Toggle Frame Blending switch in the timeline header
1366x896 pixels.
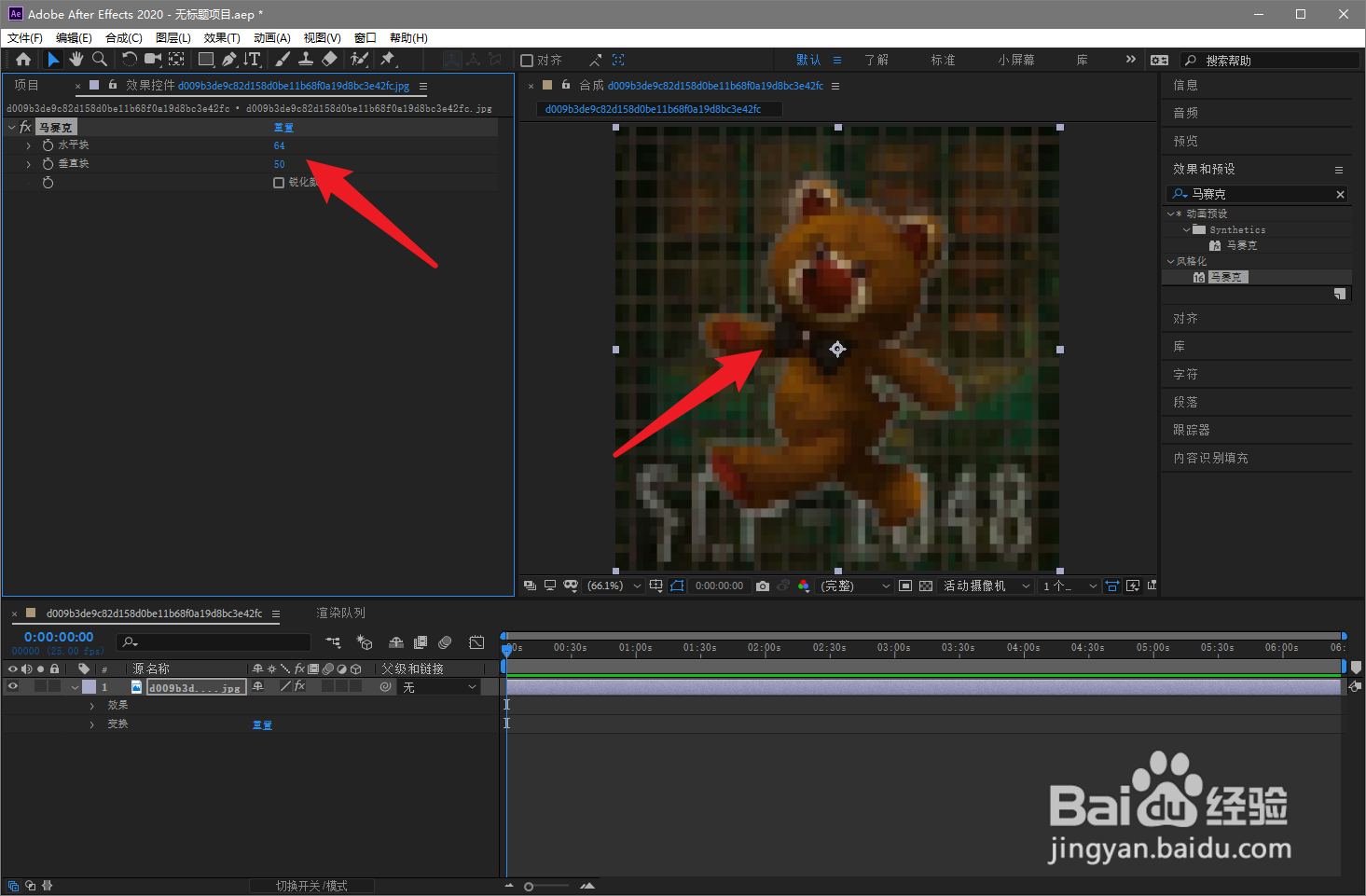pyautogui.click(x=421, y=642)
